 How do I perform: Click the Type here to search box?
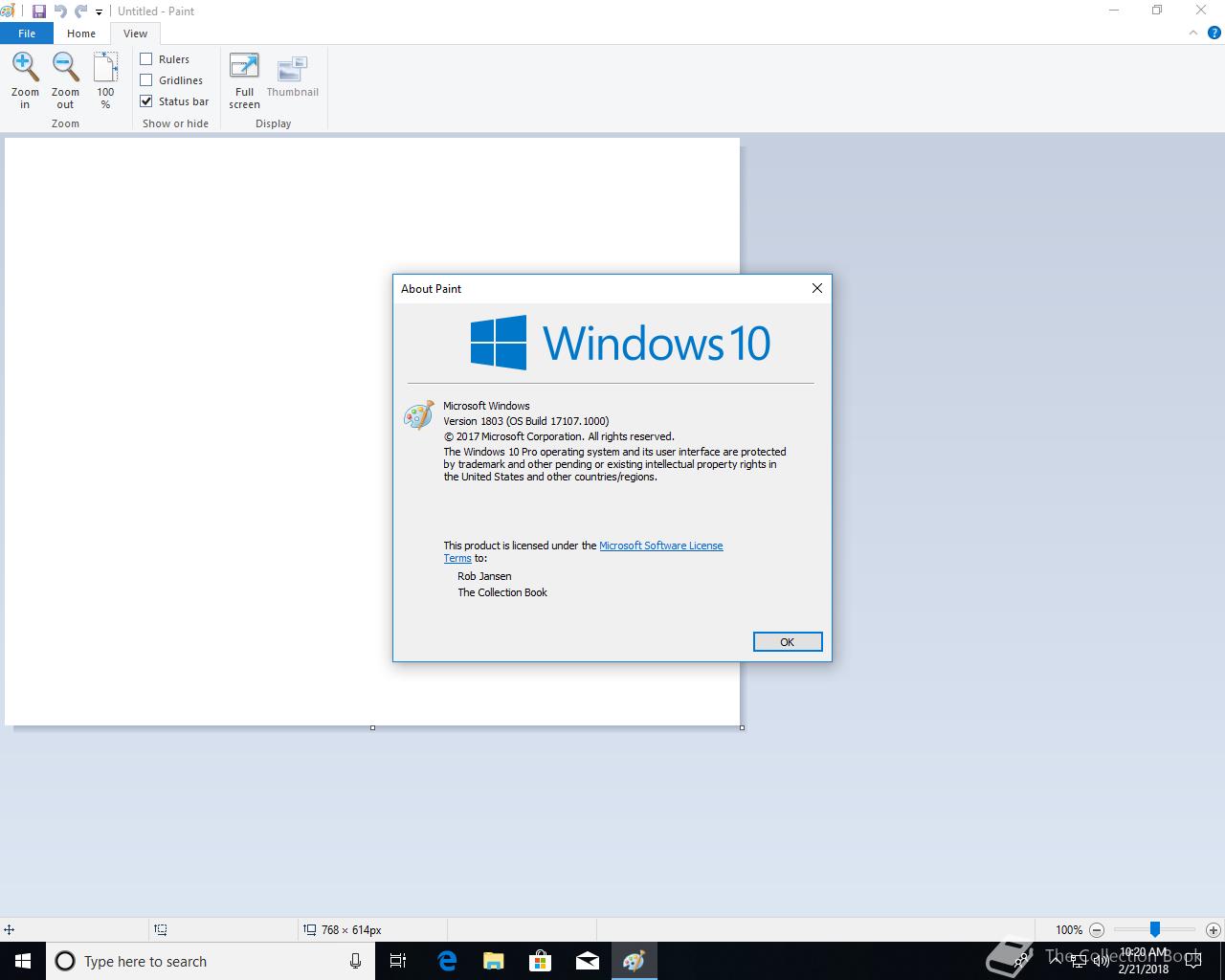point(209,961)
